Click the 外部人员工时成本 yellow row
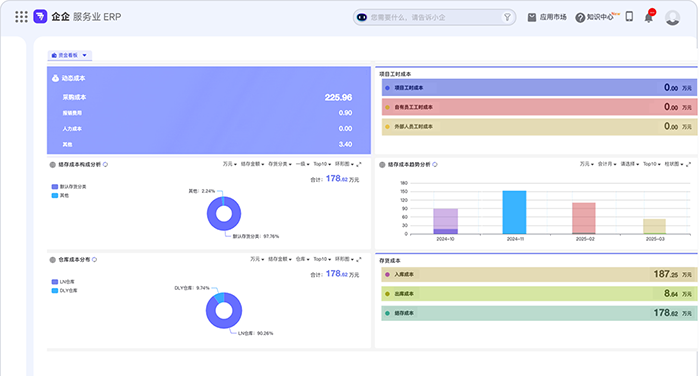Screen dimensions: 700x376 pyautogui.click(x=539, y=127)
